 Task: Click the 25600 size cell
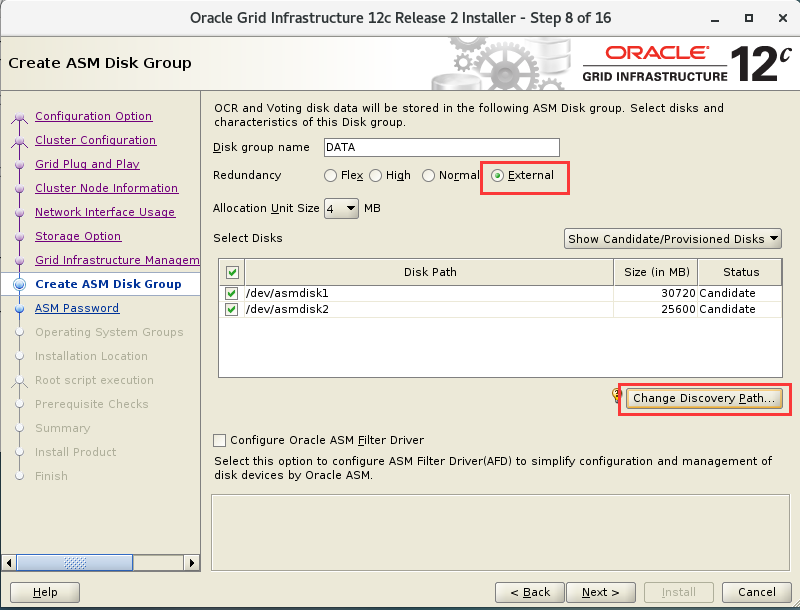click(x=656, y=309)
